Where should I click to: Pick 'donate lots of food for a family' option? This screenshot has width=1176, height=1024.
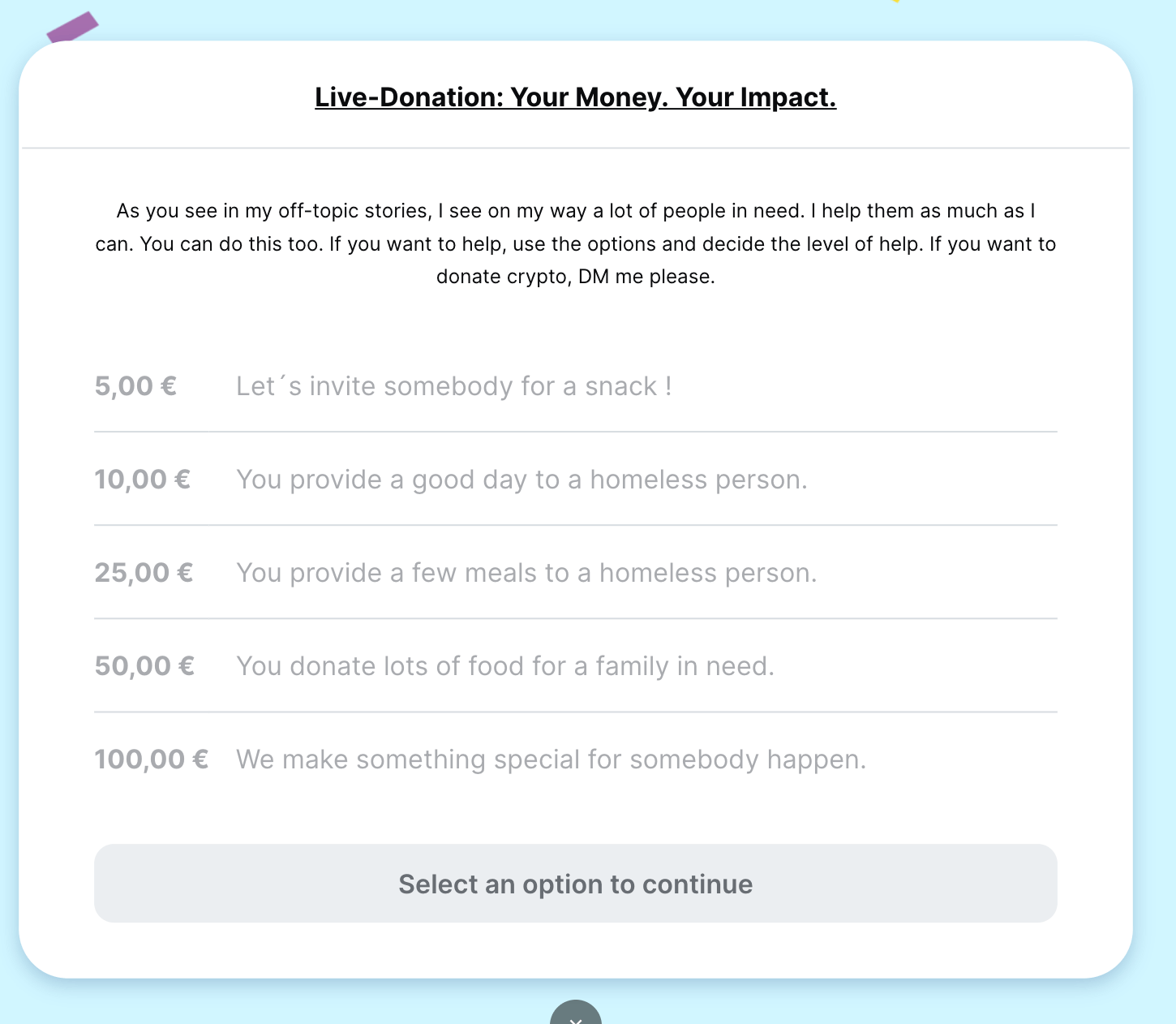point(505,666)
